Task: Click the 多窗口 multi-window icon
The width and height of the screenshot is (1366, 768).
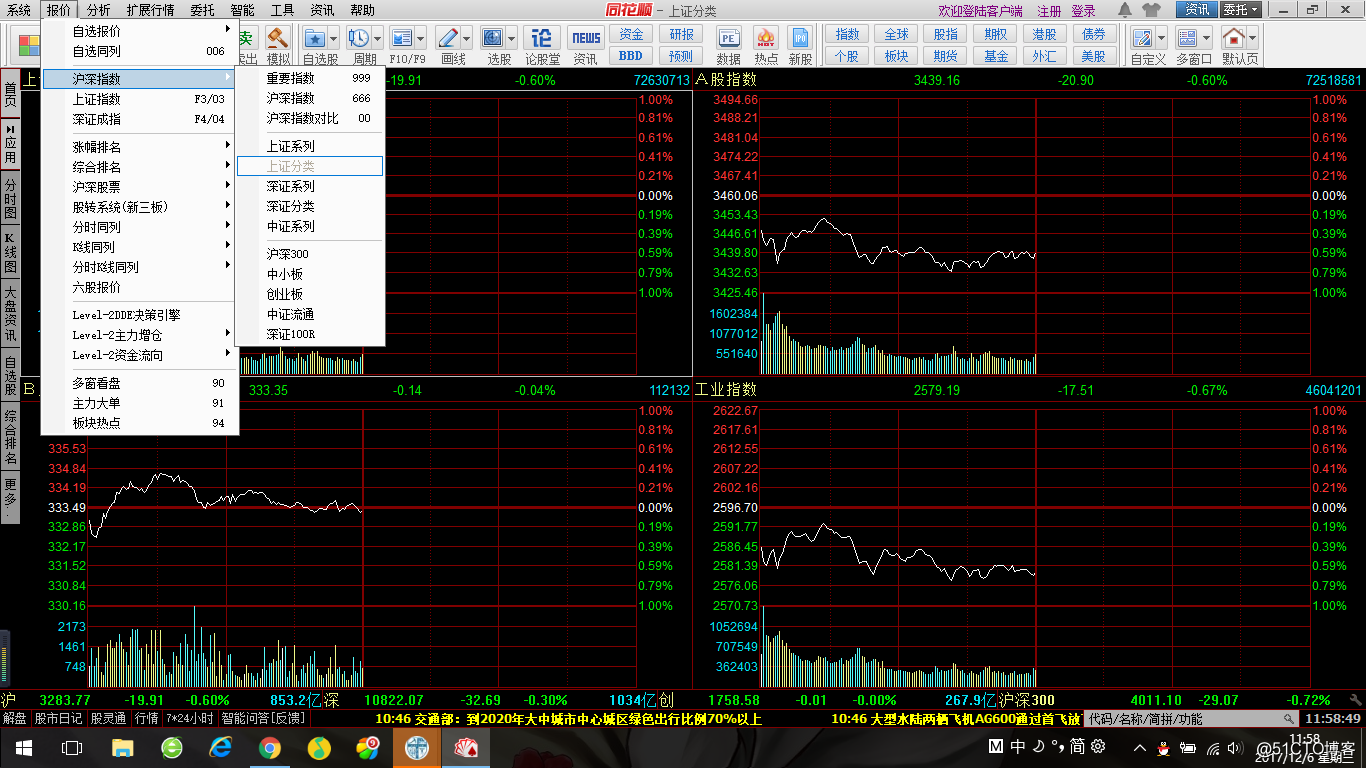Action: (x=1187, y=39)
